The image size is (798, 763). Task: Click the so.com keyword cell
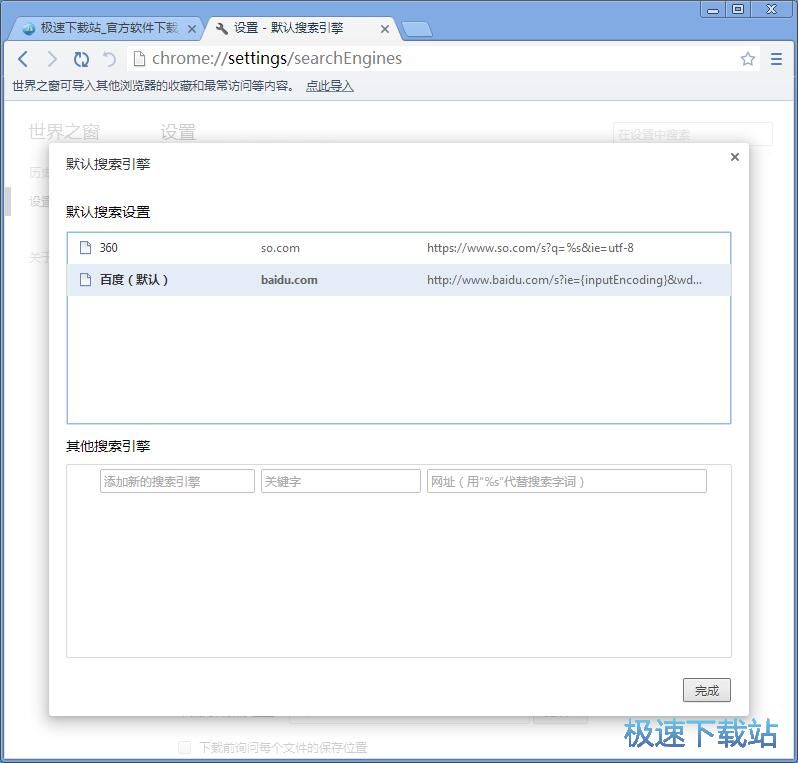tap(280, 248)
